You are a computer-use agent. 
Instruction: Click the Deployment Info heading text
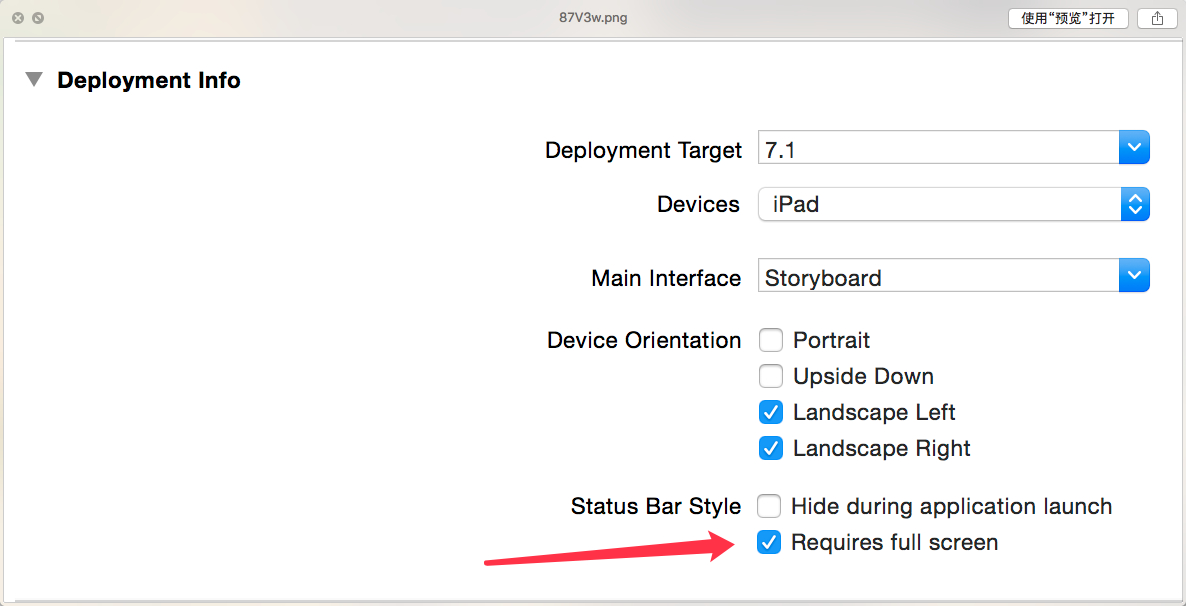pos(149,80)
